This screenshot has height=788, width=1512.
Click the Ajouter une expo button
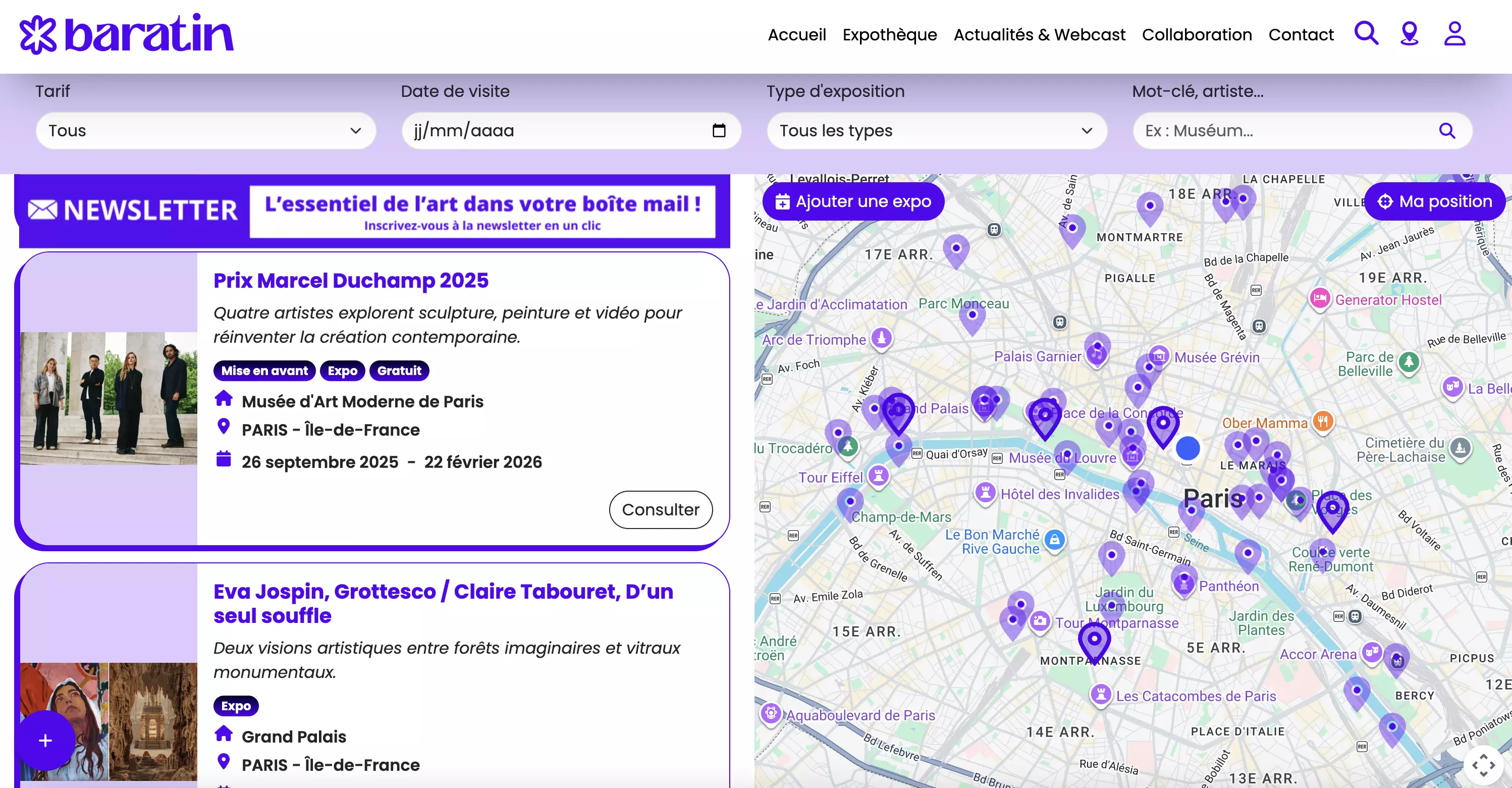pos(853,201)
